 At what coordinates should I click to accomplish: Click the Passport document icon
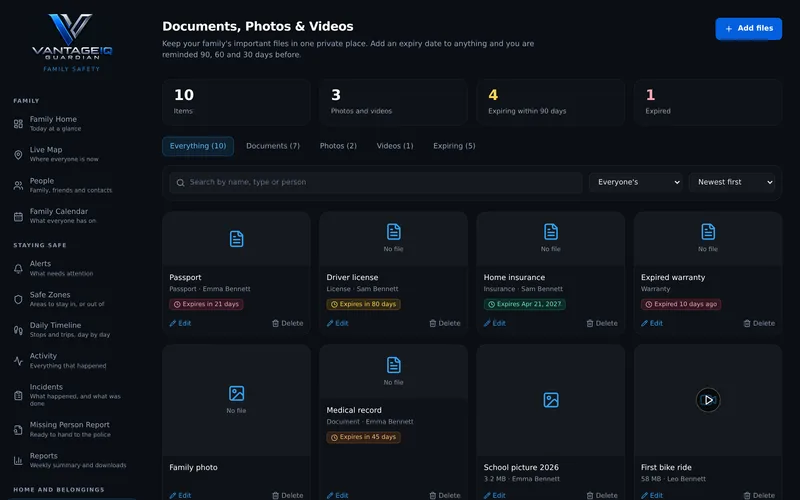(236, 239)
